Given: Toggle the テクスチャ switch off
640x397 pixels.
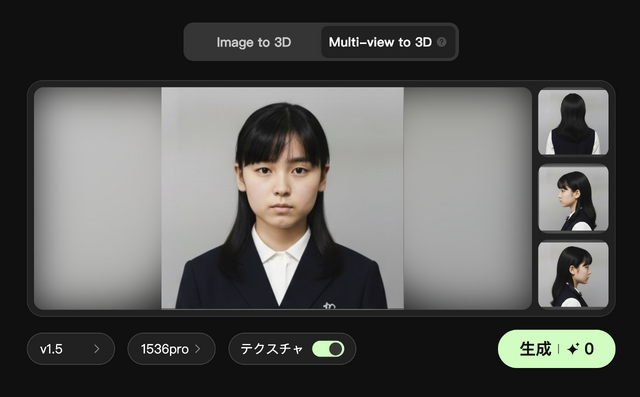Looking at the screenshot, I should tap(328, 349).
